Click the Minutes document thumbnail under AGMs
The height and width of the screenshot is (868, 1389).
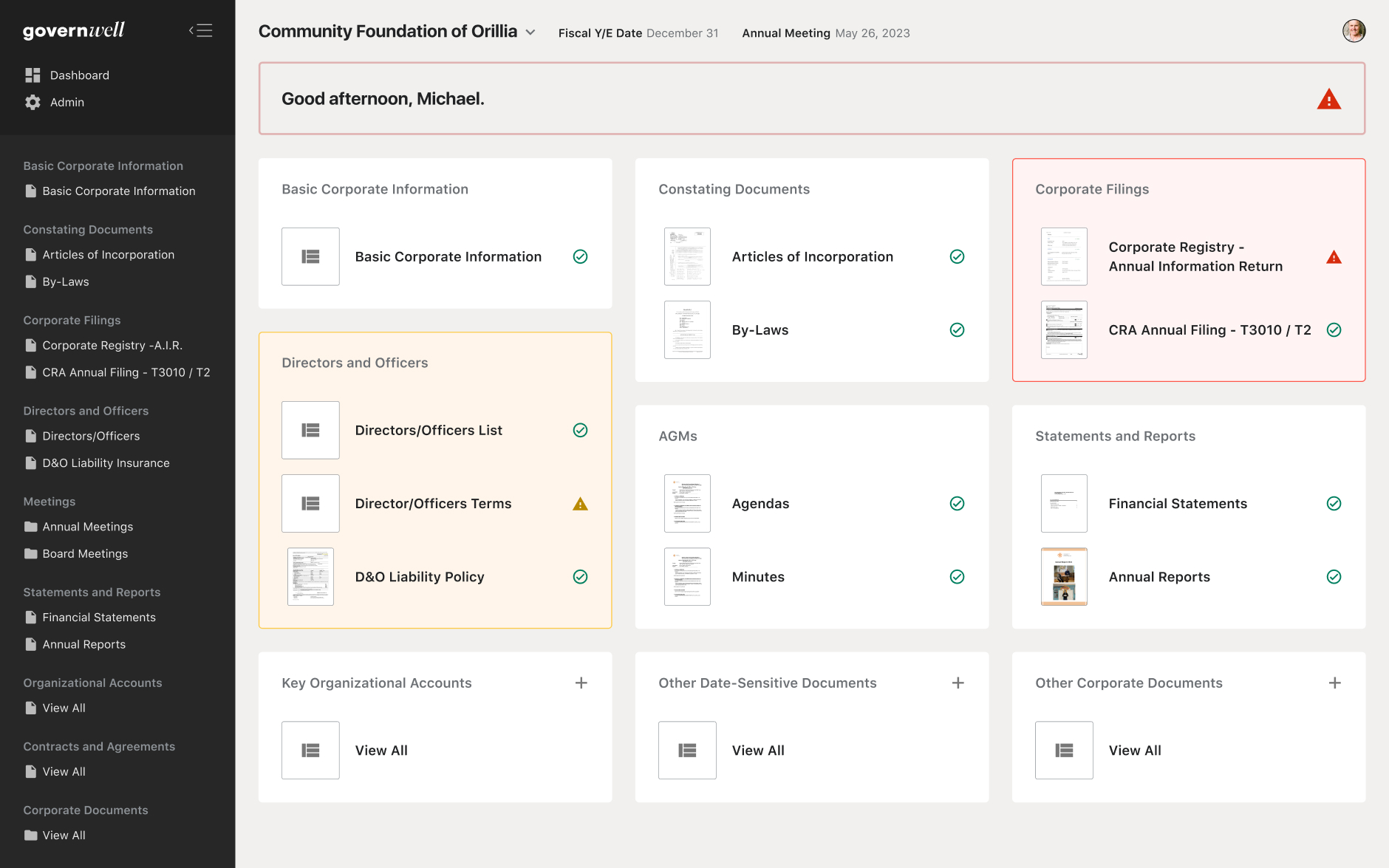(687, 577)
